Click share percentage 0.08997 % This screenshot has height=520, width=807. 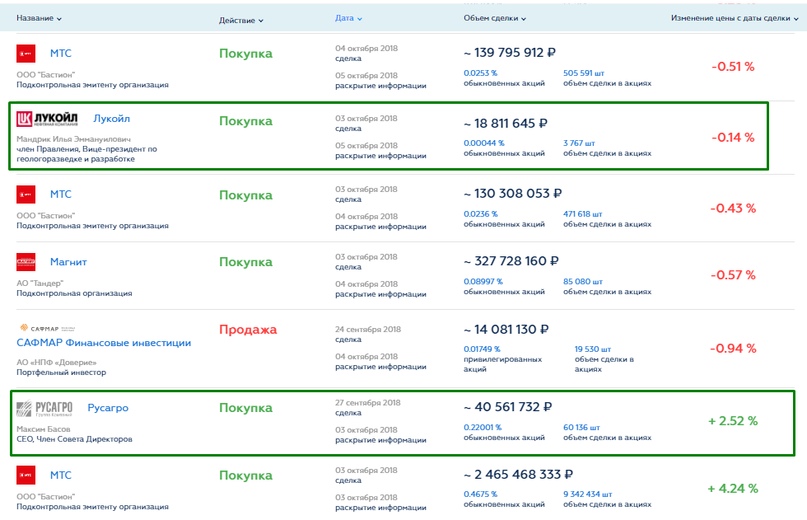click(483, 282)
